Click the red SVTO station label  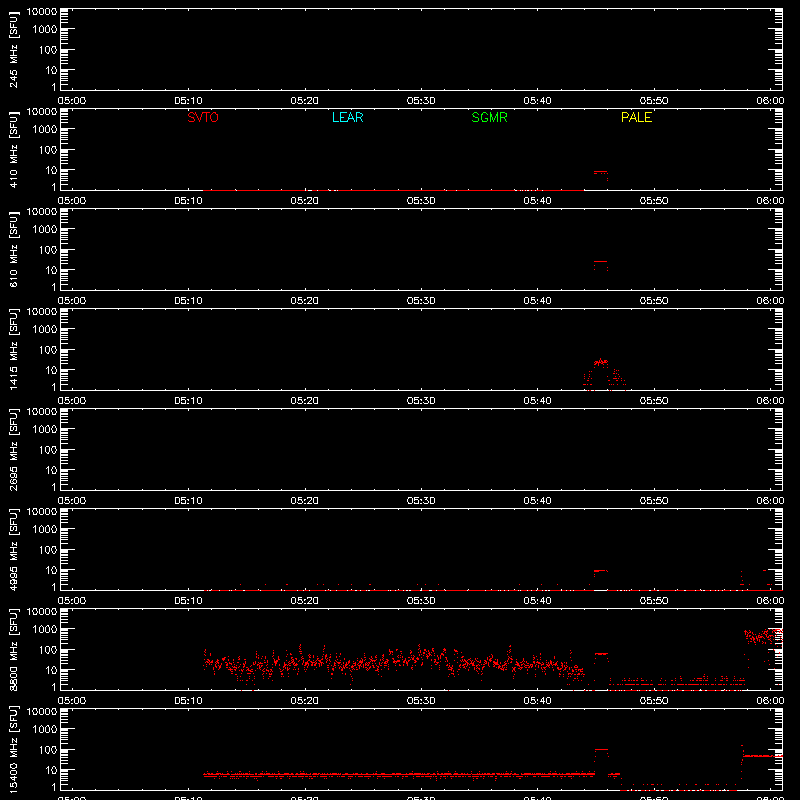click(x=203, y=117)
